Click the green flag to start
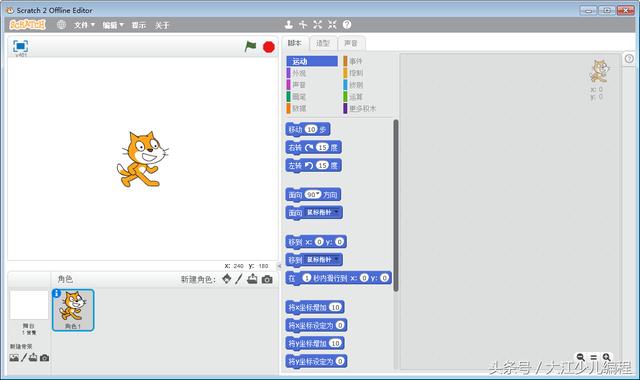Image resolution: width=640 pixels, height=380 pixels. pos(250,47)
